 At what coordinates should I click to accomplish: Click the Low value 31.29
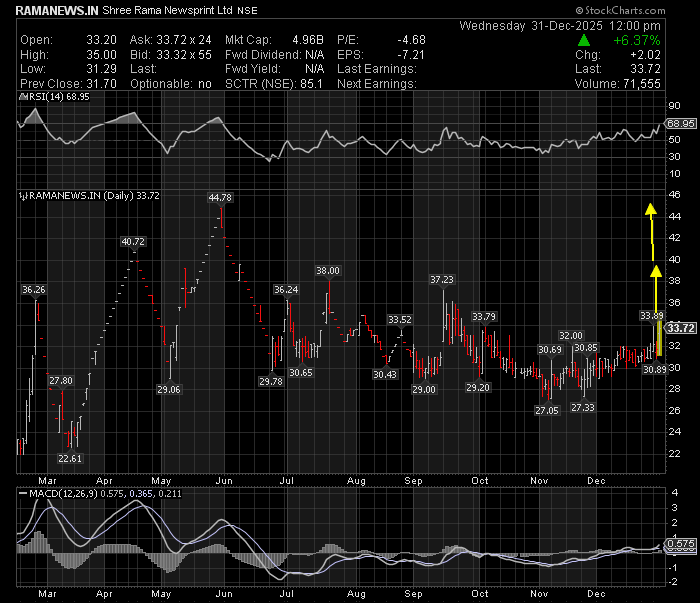[x=101, y=69]
